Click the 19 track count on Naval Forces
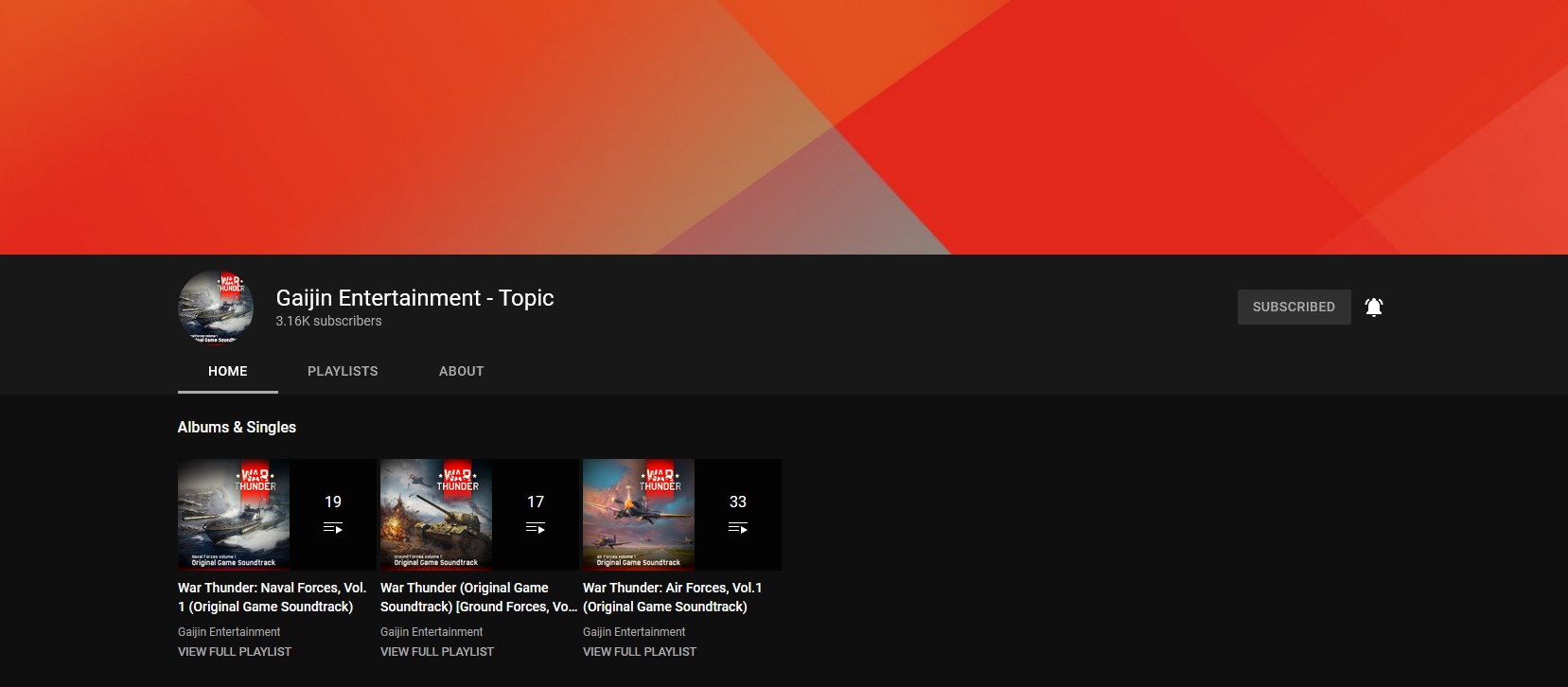 (333, 502)
